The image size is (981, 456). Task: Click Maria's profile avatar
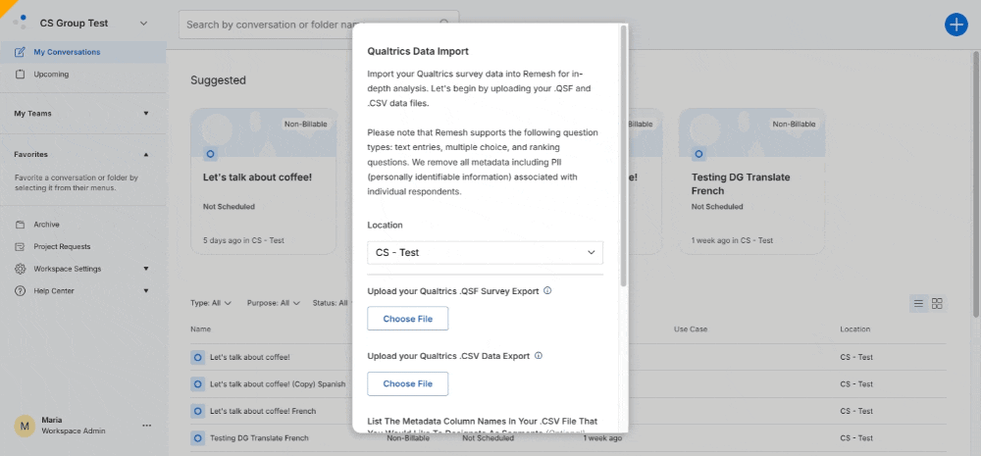[x=24, y=426]
